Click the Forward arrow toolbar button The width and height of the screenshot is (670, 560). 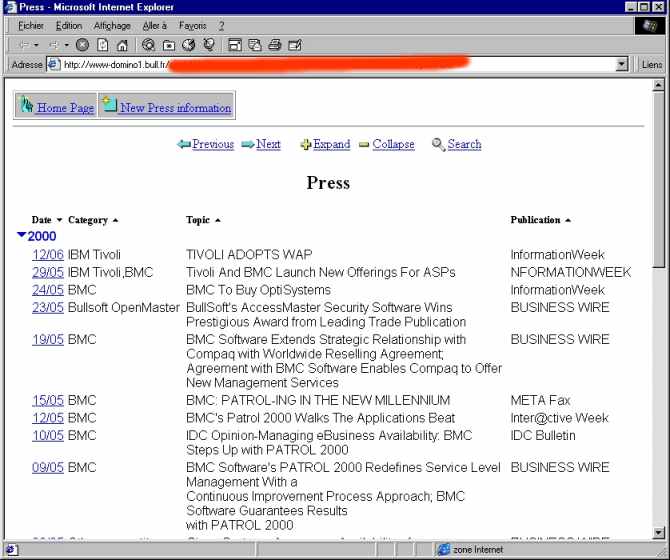pos(54,45)
